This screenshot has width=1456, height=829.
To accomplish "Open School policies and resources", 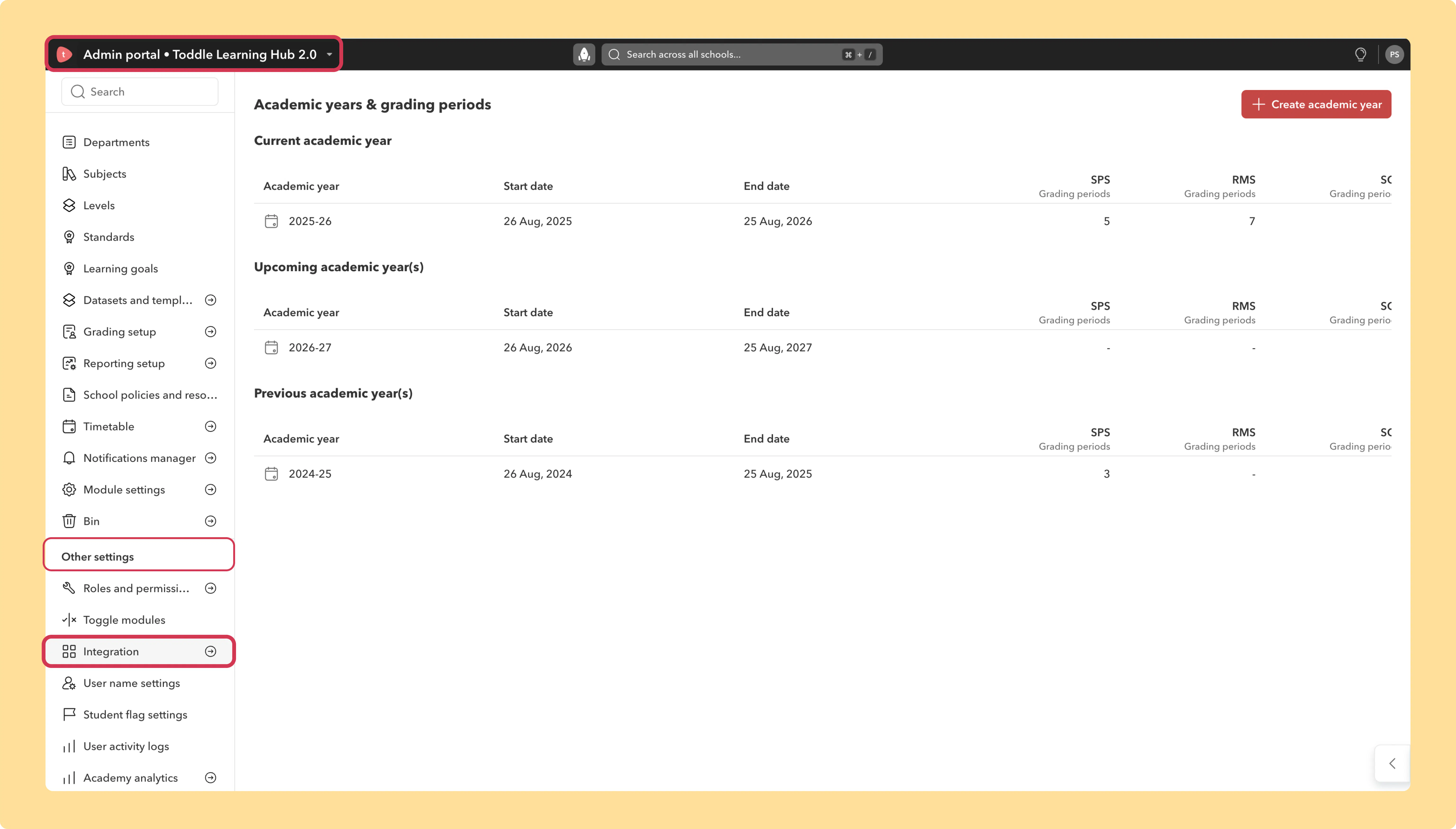I will pos(140,395).
